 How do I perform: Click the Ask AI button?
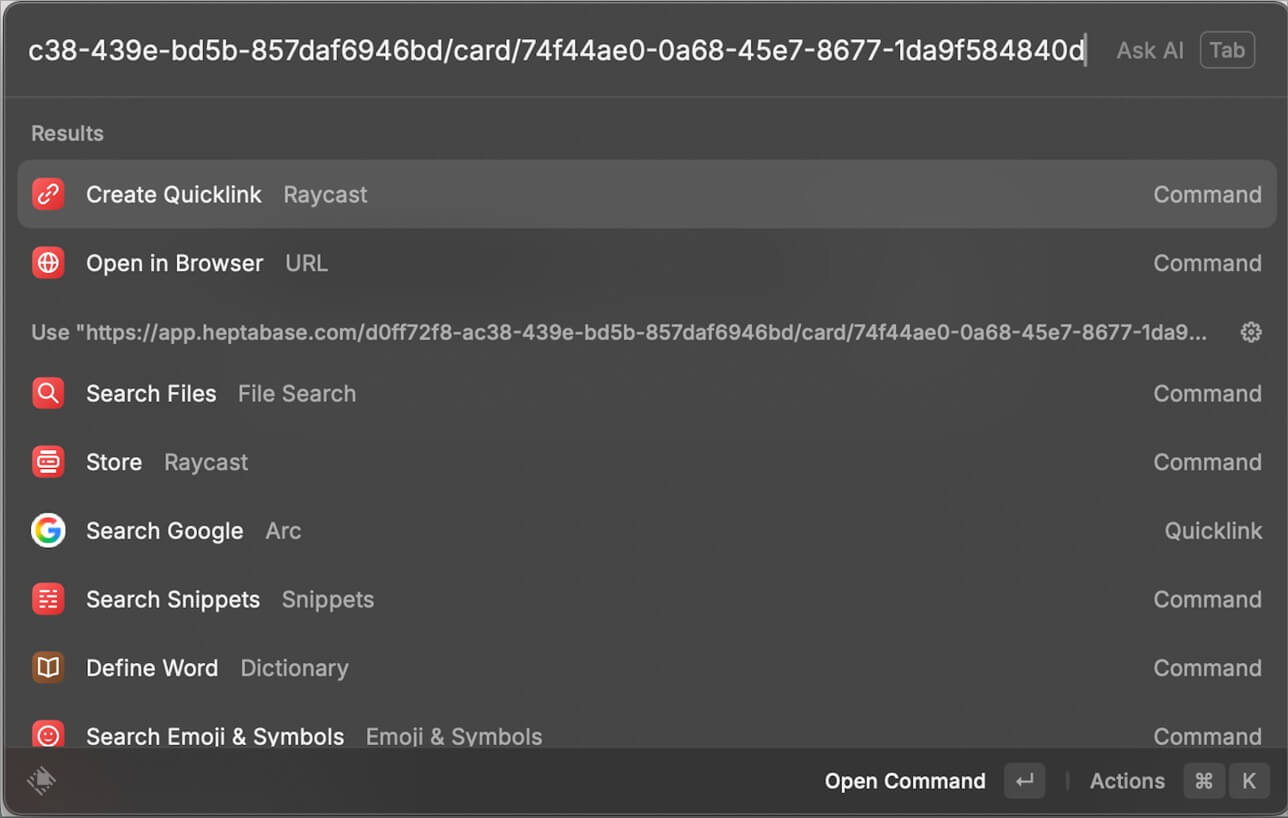[1150, 50]
